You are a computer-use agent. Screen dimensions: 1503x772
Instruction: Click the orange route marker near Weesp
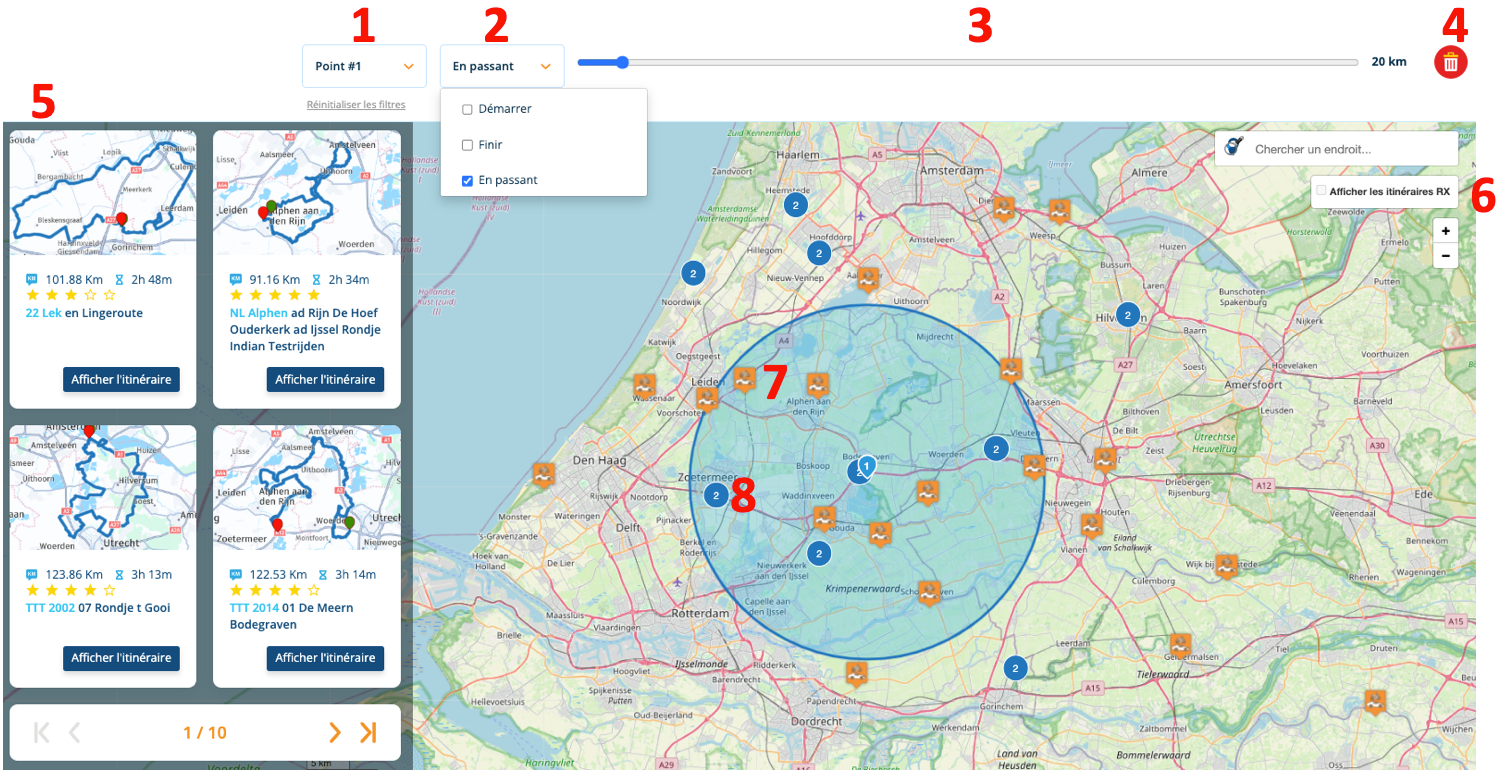(1058, 211)
